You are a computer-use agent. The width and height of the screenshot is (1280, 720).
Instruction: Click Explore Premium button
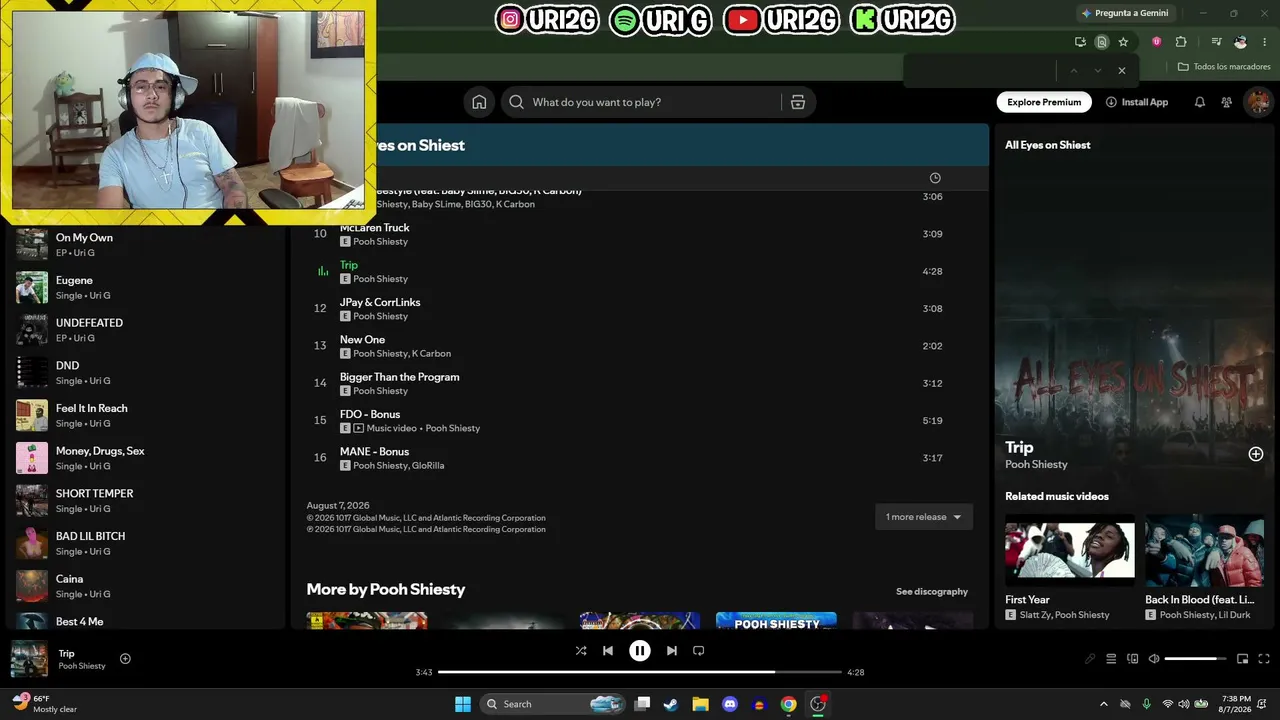1044,102
